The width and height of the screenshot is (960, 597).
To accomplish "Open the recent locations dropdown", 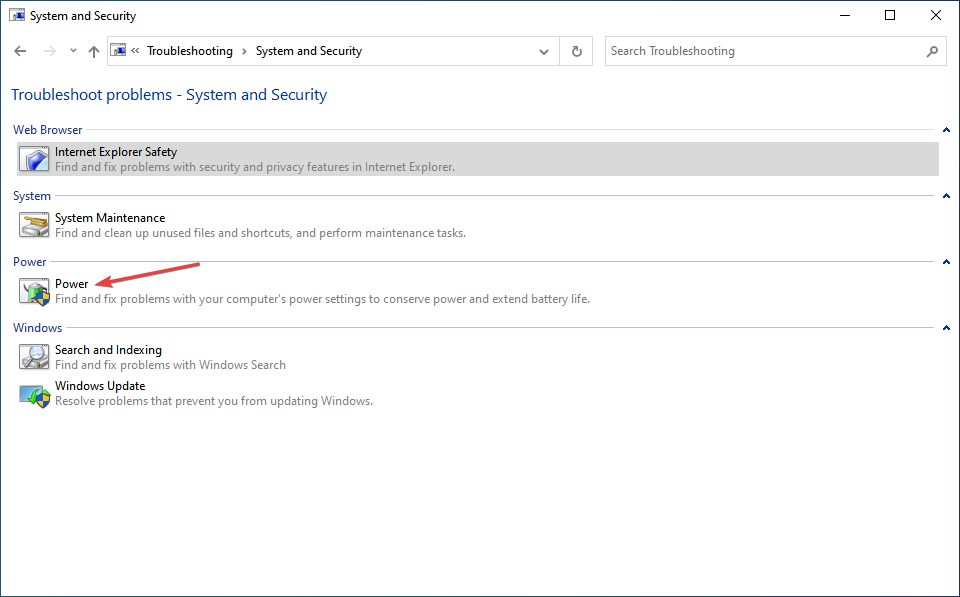I will pos(73,51).
